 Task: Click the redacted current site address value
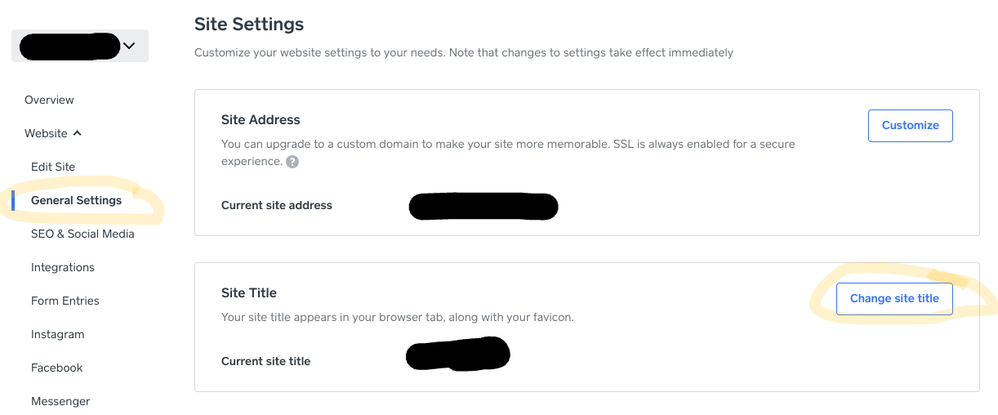pyautogui.click(x=483, y=206)
